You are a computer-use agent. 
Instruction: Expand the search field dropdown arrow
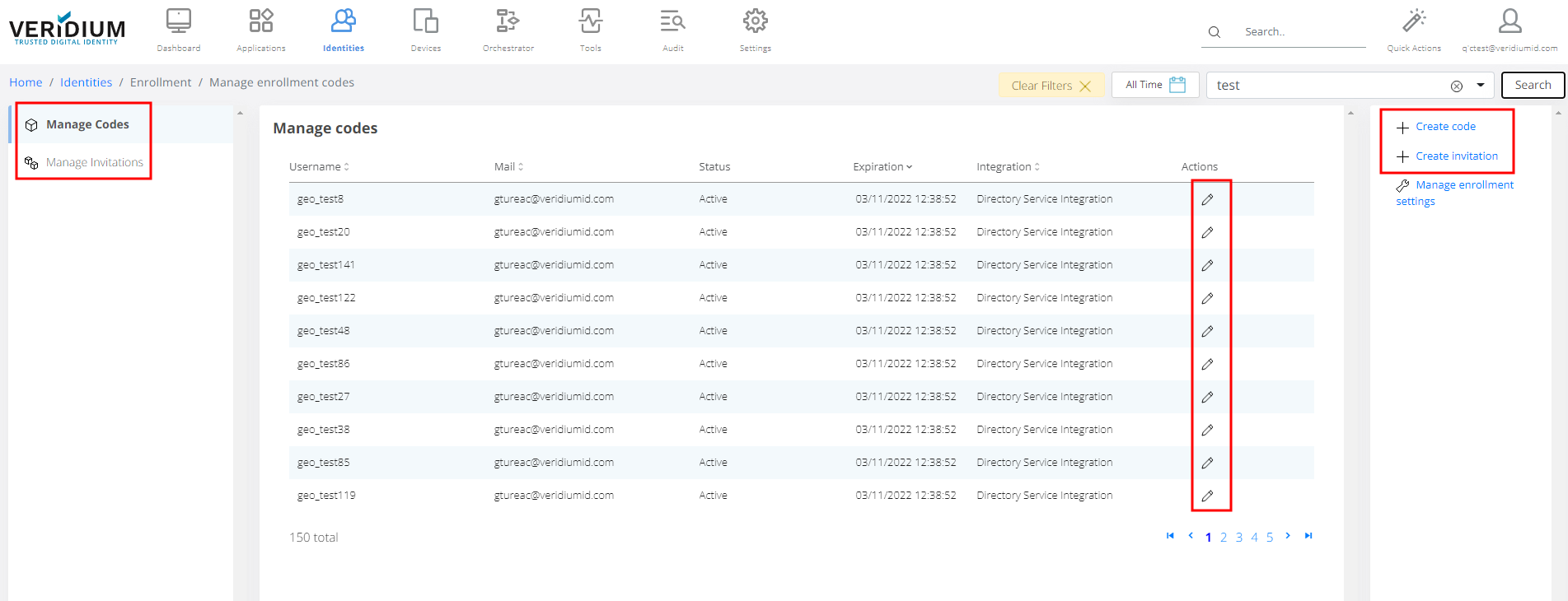click(x=1481, y=85)
